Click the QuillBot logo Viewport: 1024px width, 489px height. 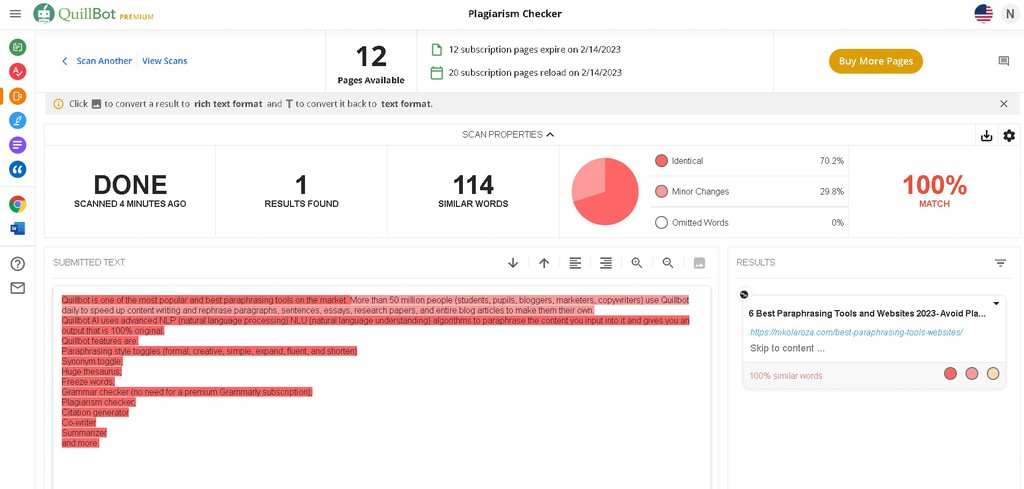[93, 14]
